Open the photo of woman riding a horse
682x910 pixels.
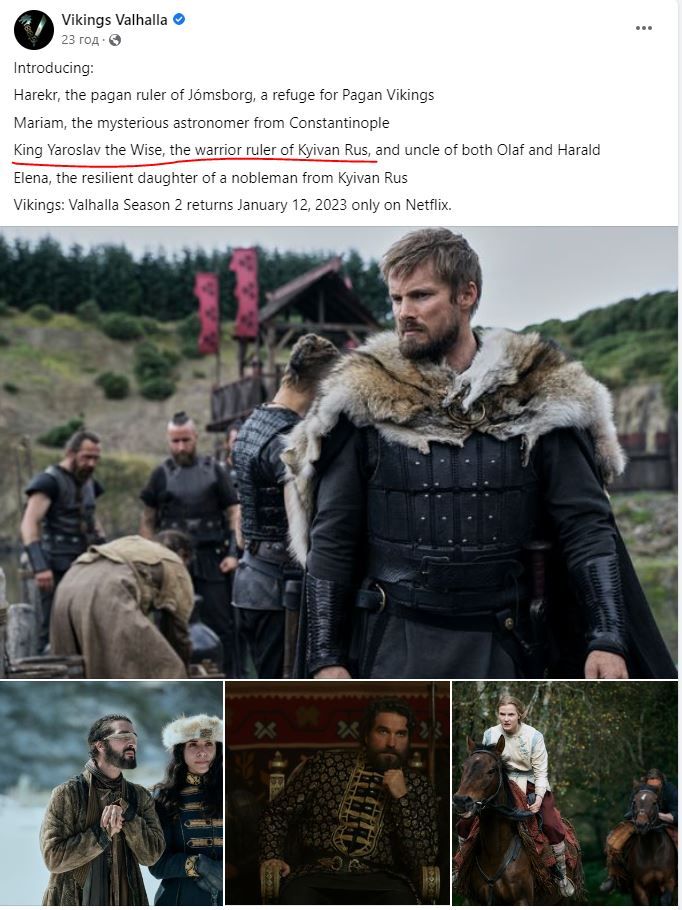565,793
